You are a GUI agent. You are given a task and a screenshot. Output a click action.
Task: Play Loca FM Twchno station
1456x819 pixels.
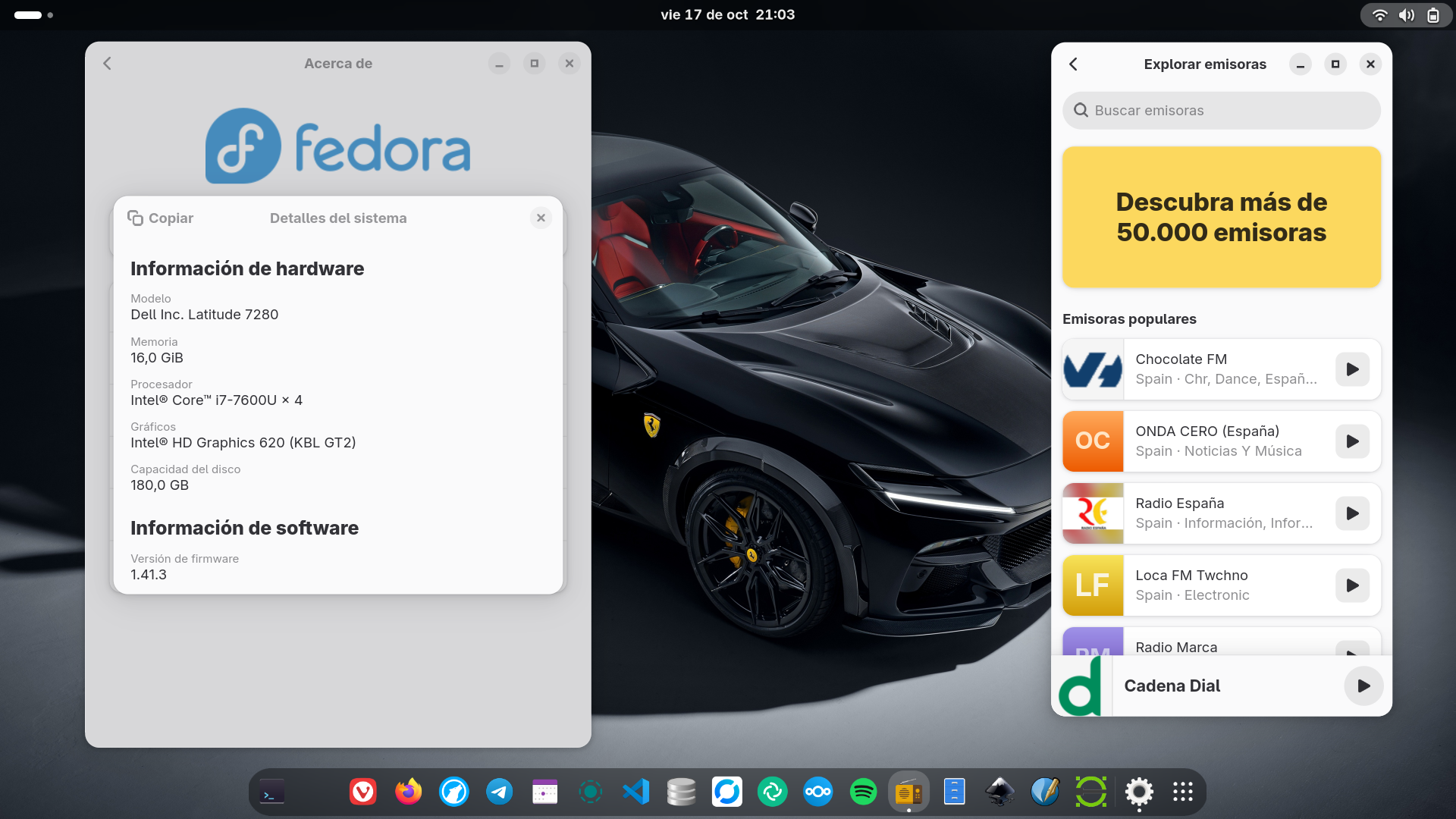pos(1352,585)
